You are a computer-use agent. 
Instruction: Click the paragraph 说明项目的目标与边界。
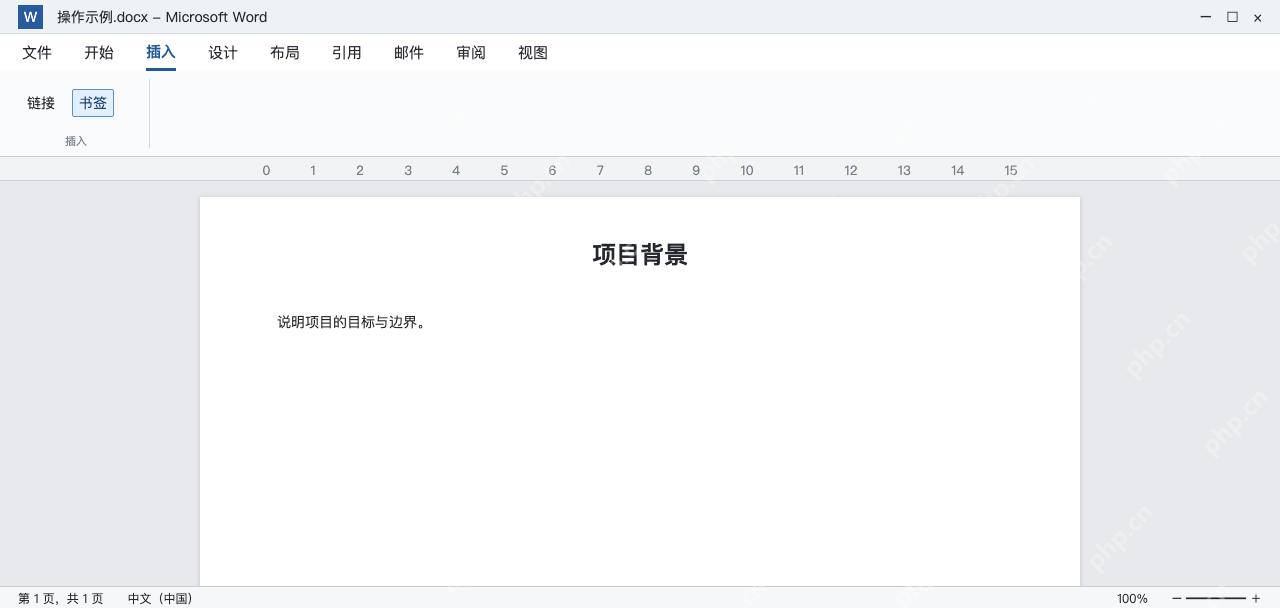(x=352, y=322)
